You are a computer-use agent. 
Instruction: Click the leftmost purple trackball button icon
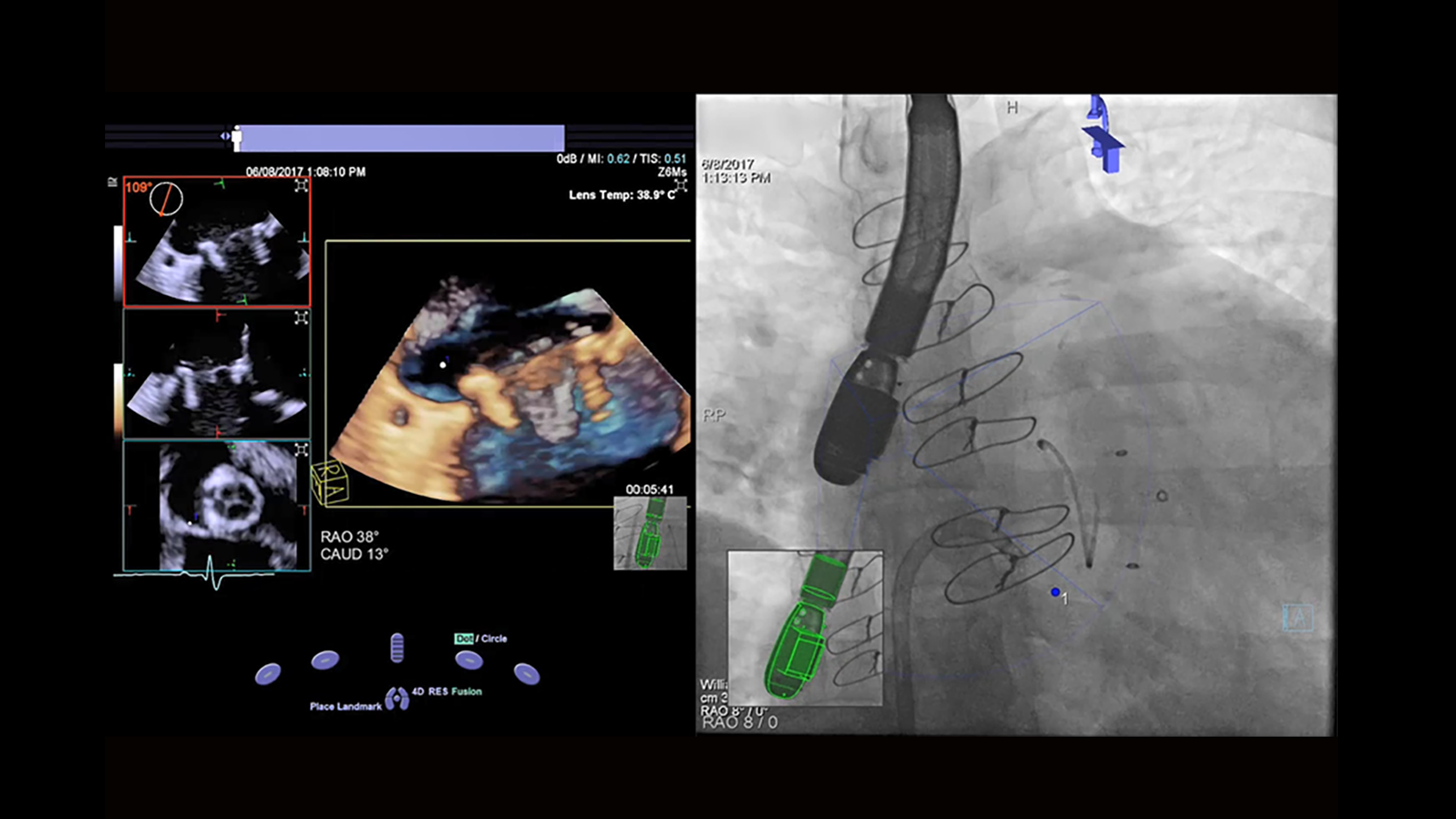point(267,674)
